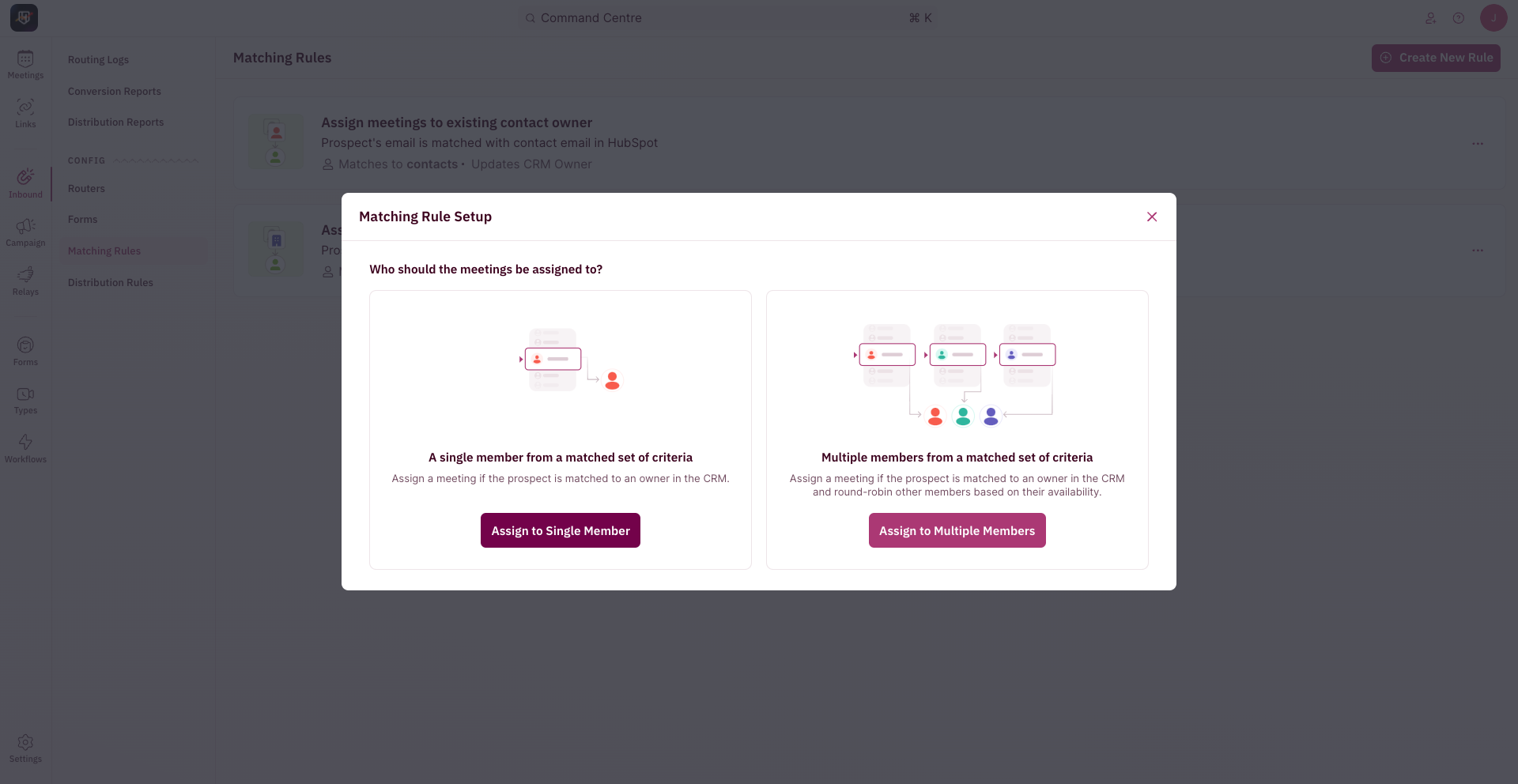Open Settings gear in sidebar

(x=25, y=748)
